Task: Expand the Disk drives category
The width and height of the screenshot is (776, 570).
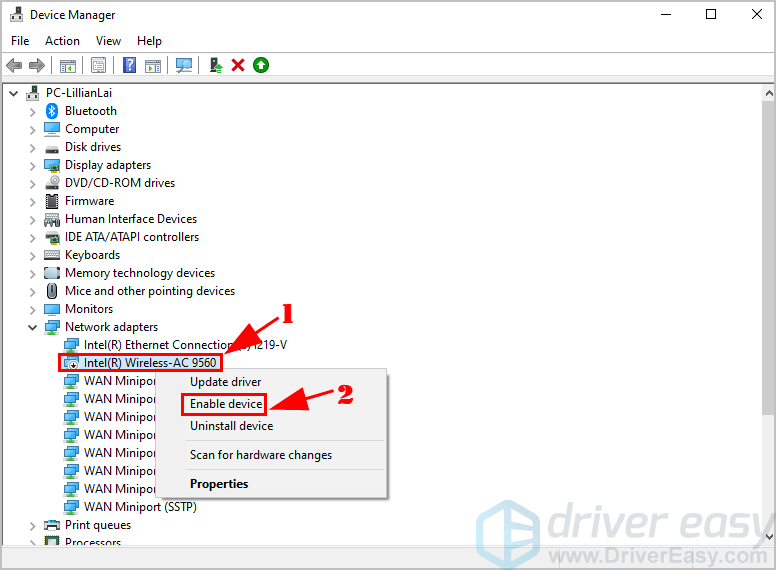Action: click(33, 148)
